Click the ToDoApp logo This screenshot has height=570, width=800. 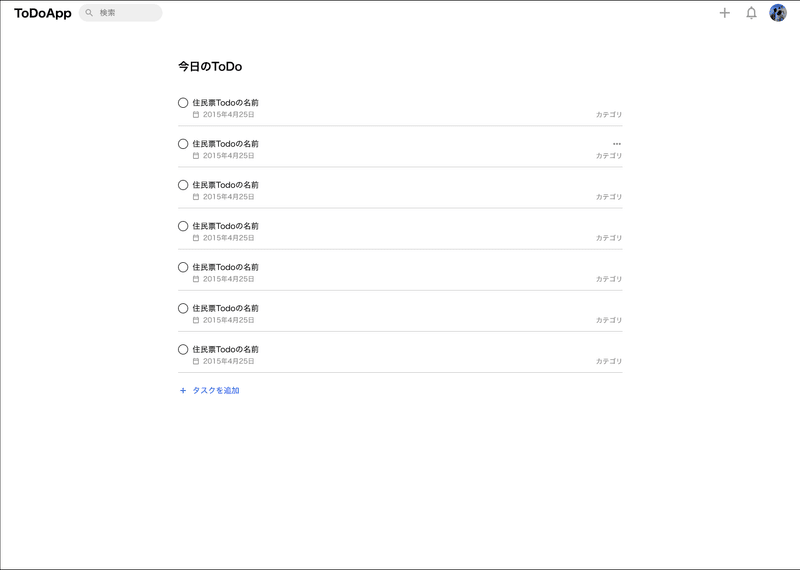pyautogui.click(x=43, y=13)
